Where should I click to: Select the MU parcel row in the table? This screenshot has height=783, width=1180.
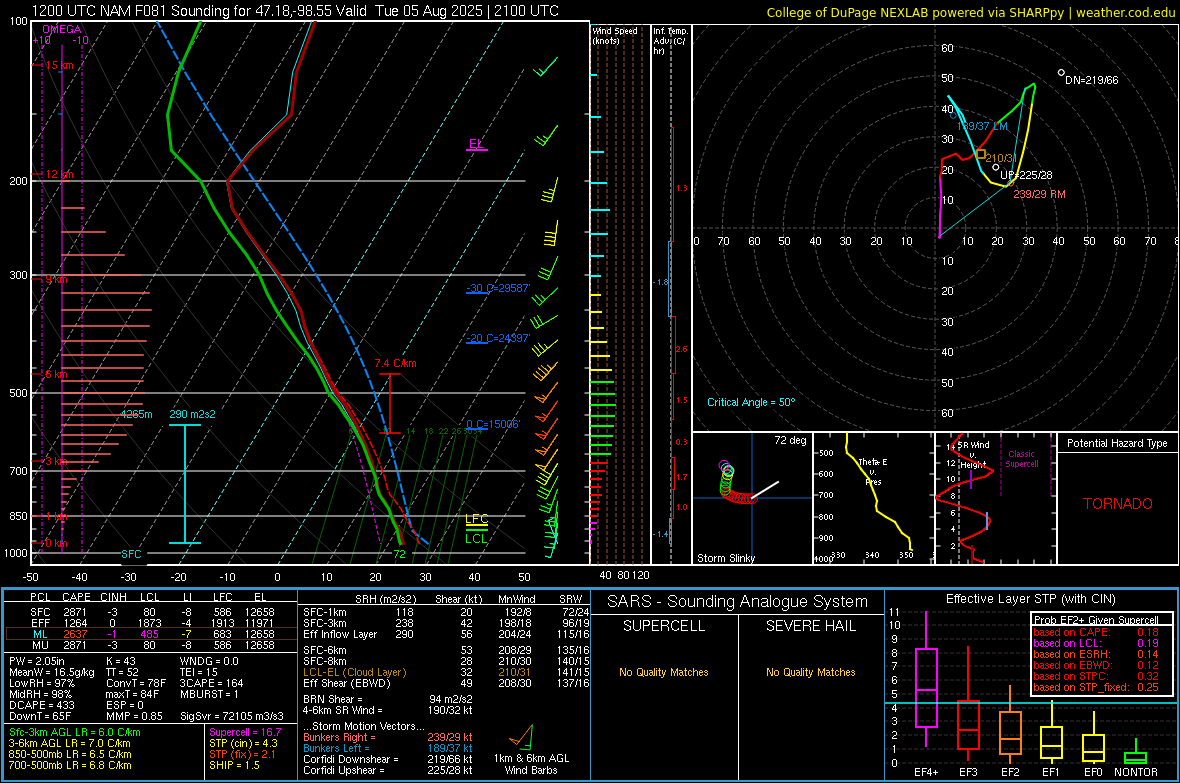coord(151,644)
